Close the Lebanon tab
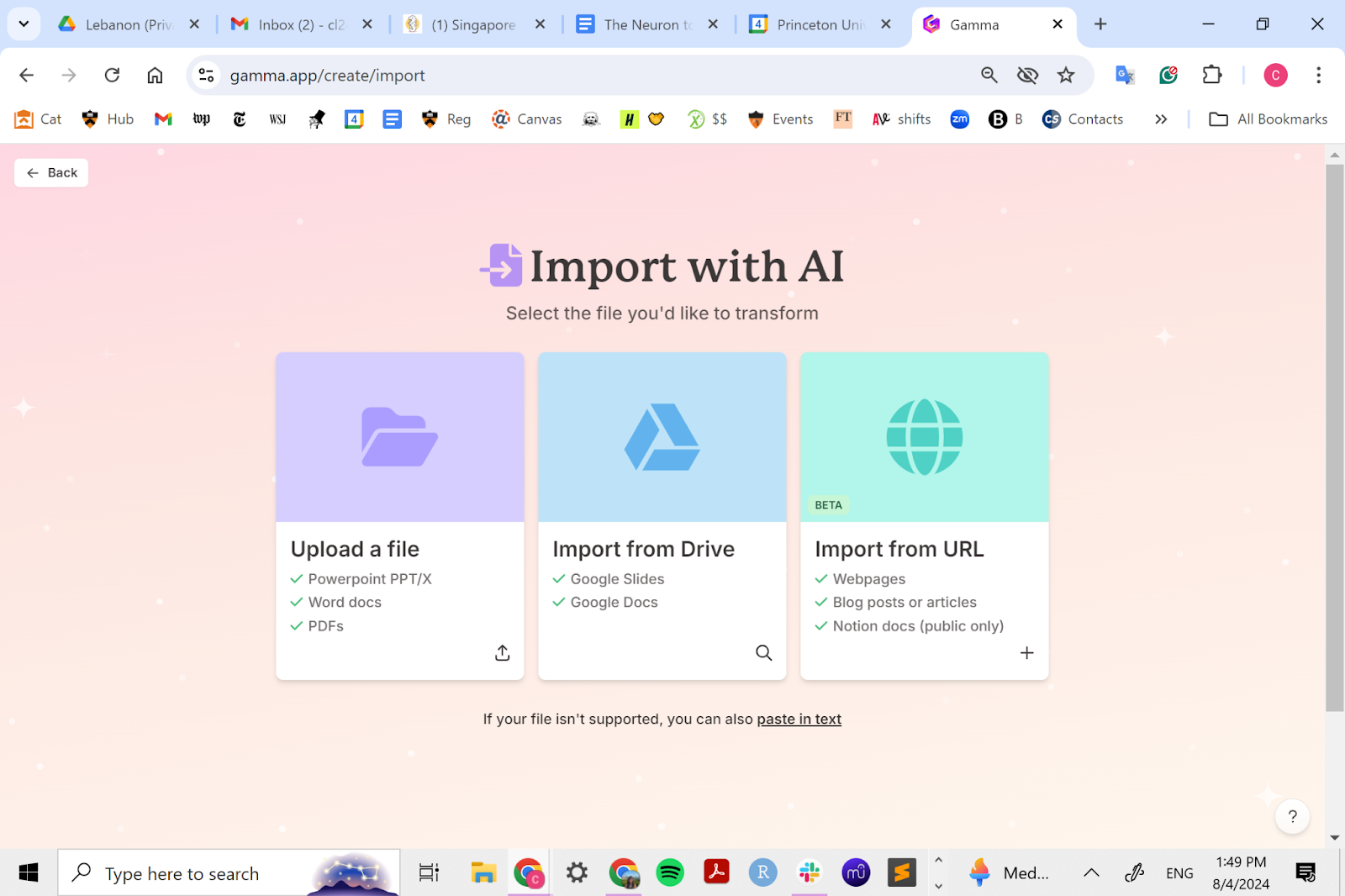 (x=194, y=24)
